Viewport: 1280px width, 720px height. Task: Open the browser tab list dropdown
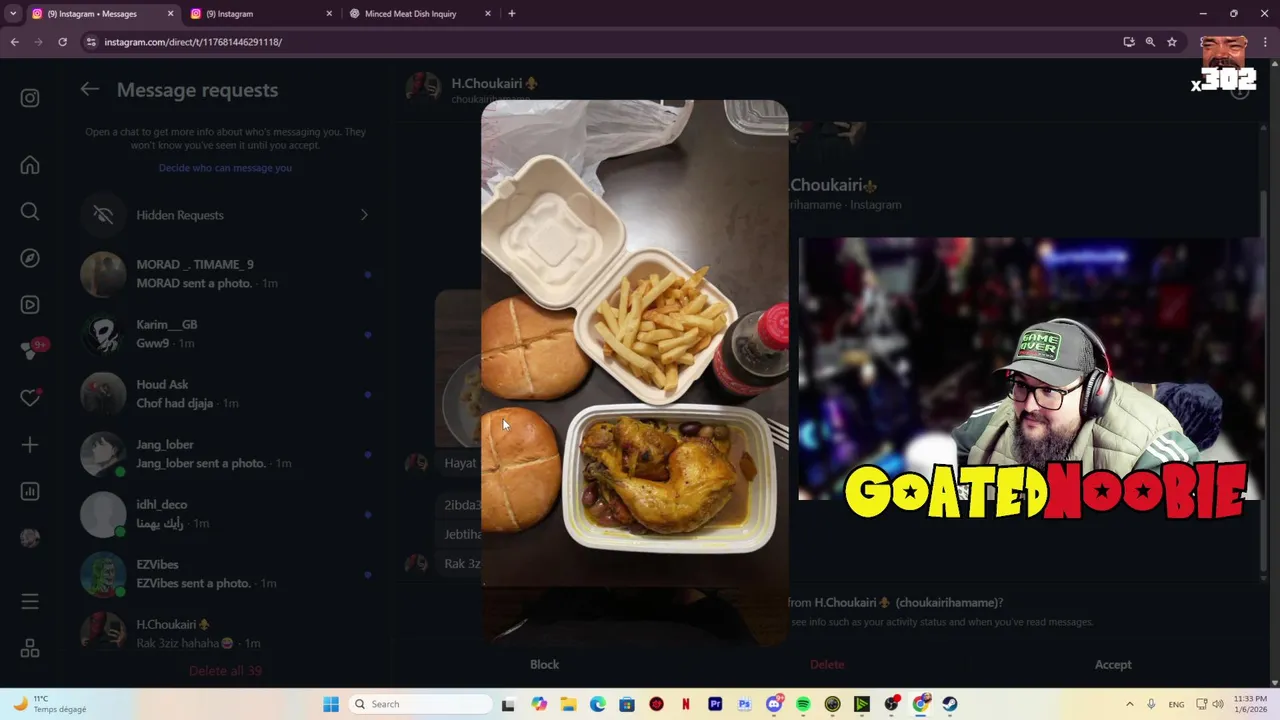click(13, 14)
